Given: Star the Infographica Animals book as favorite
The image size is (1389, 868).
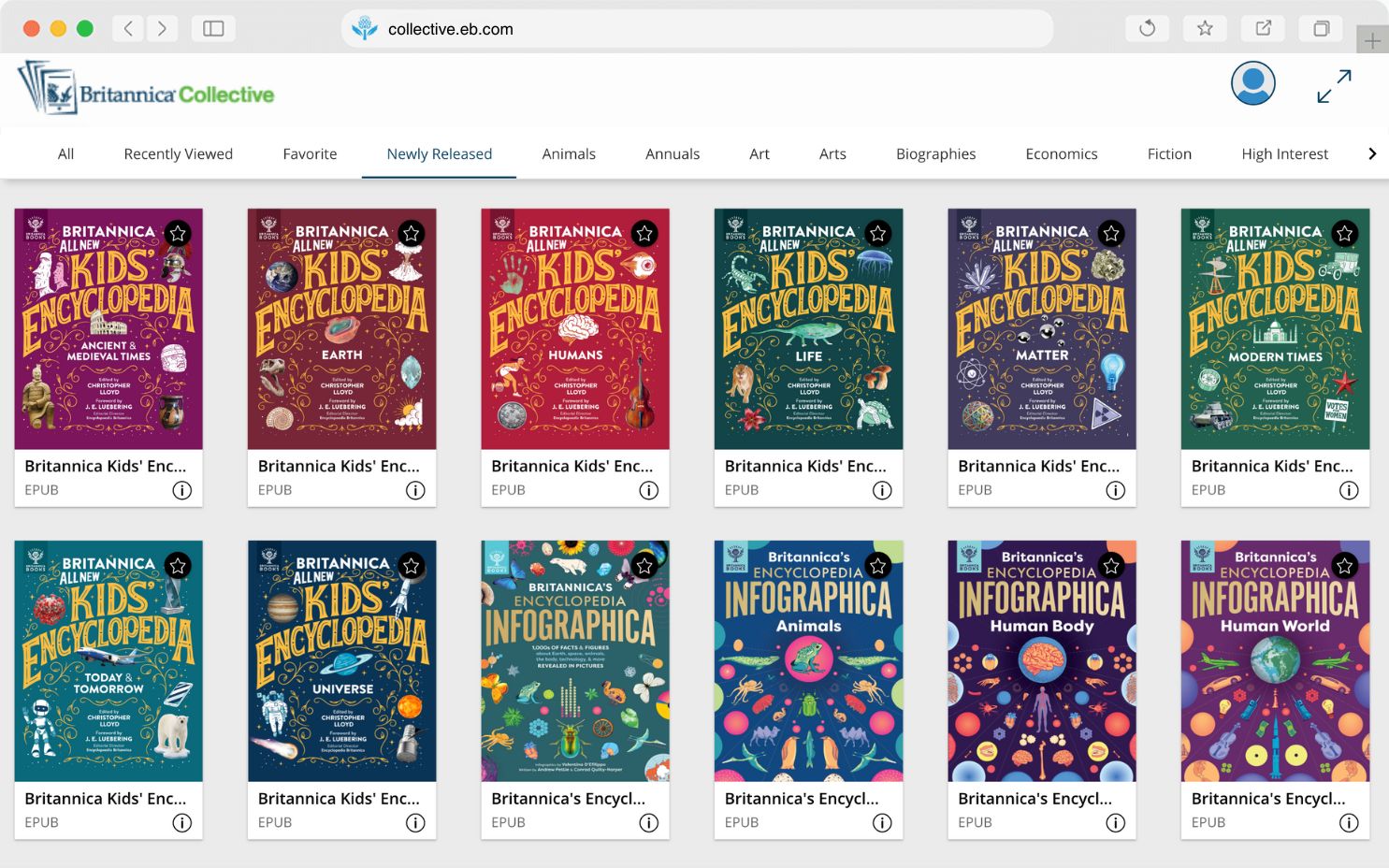Looking at the screenshot, I should 877,566.
